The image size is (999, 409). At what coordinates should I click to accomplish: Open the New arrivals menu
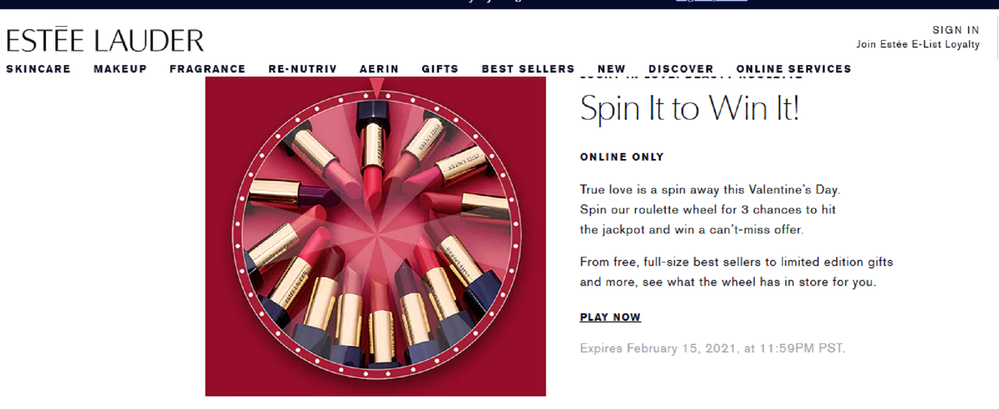tap(612, 69)
